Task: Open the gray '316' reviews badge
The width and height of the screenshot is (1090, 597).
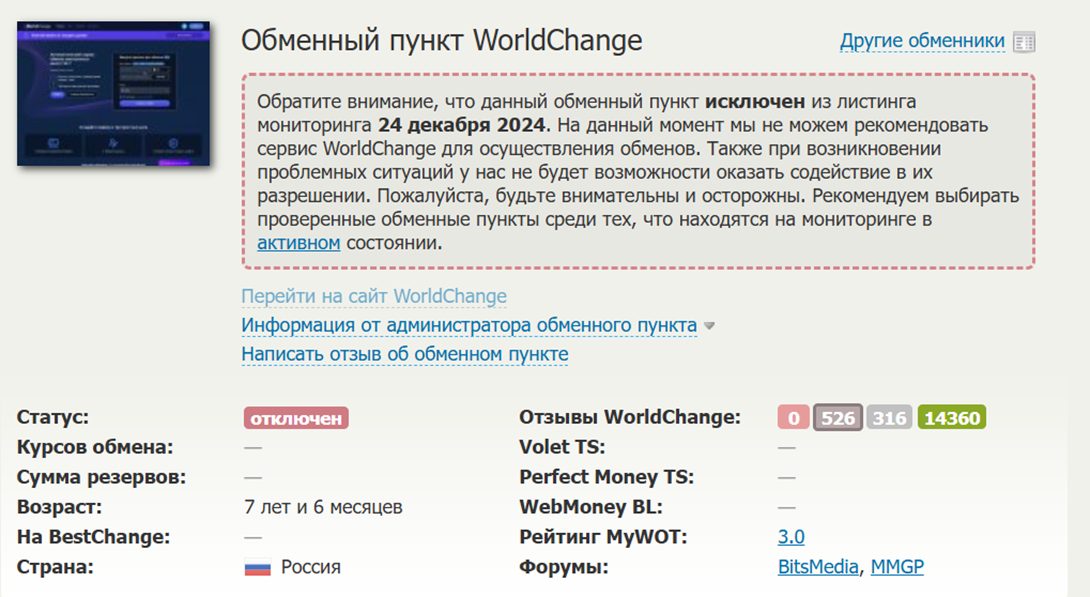Action: (889, 418)
